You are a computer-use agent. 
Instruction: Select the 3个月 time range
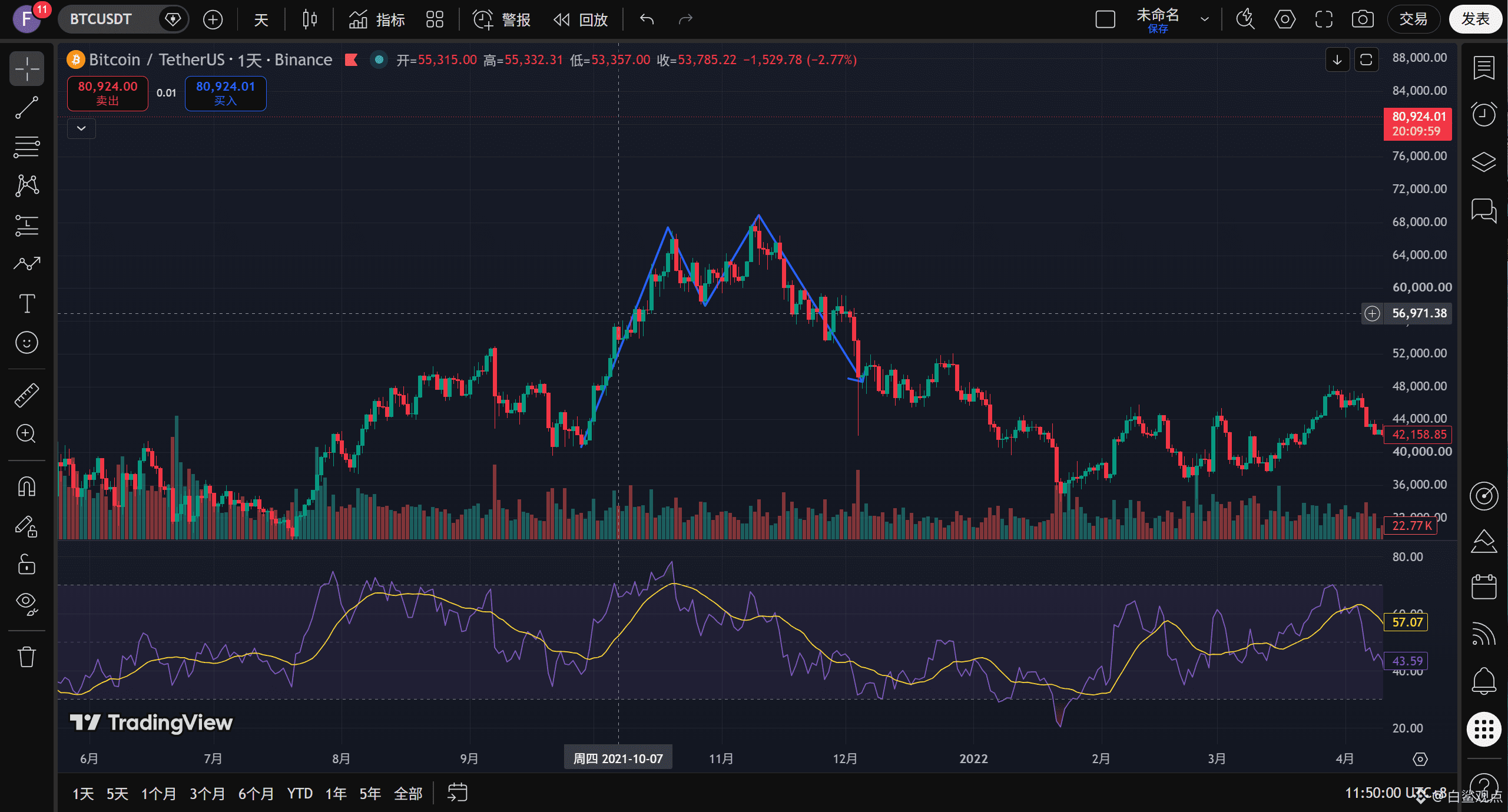(207, 793)
